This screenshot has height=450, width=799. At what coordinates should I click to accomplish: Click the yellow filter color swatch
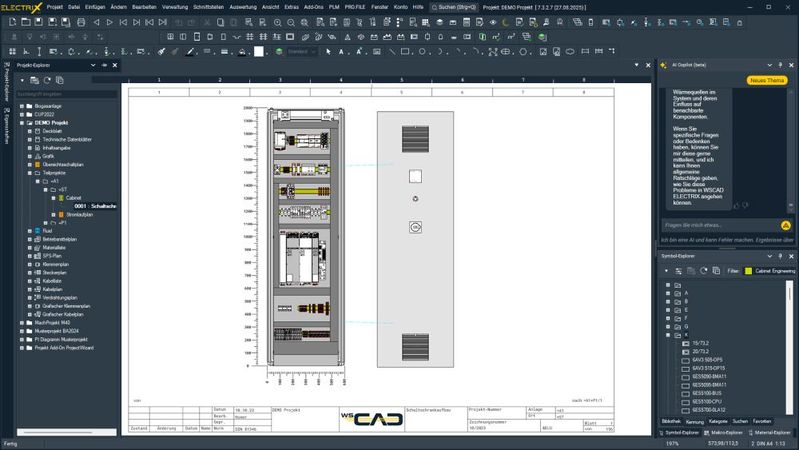[748, 271]
